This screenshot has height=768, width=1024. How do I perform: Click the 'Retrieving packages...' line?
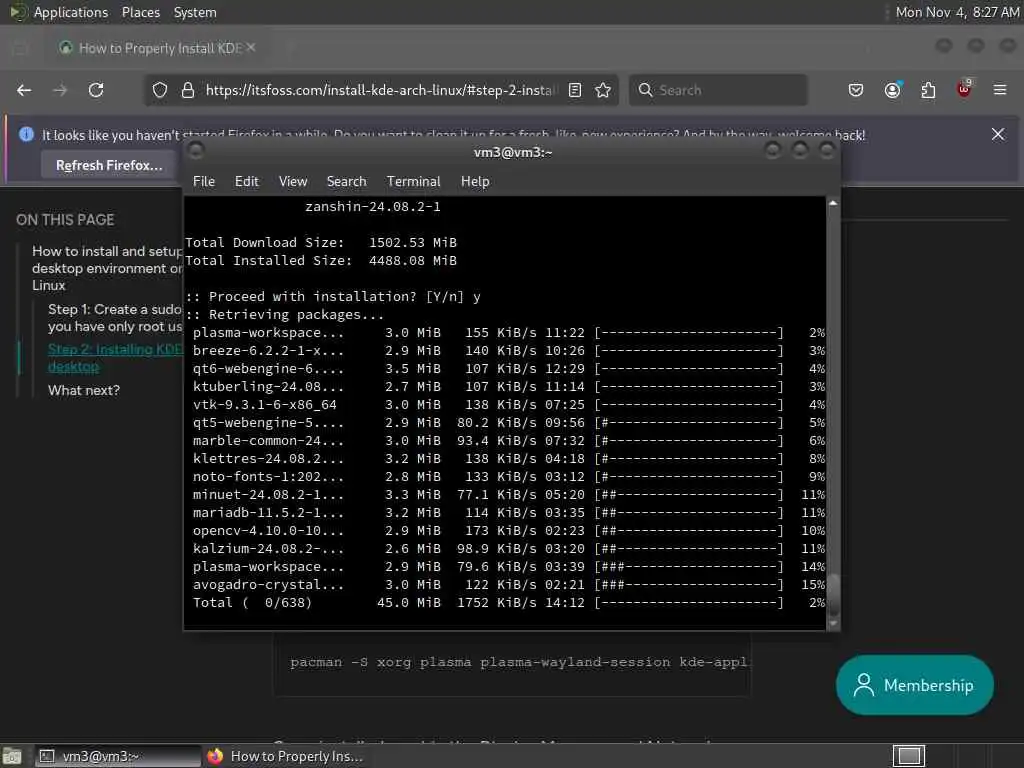[x=284, y=314]
